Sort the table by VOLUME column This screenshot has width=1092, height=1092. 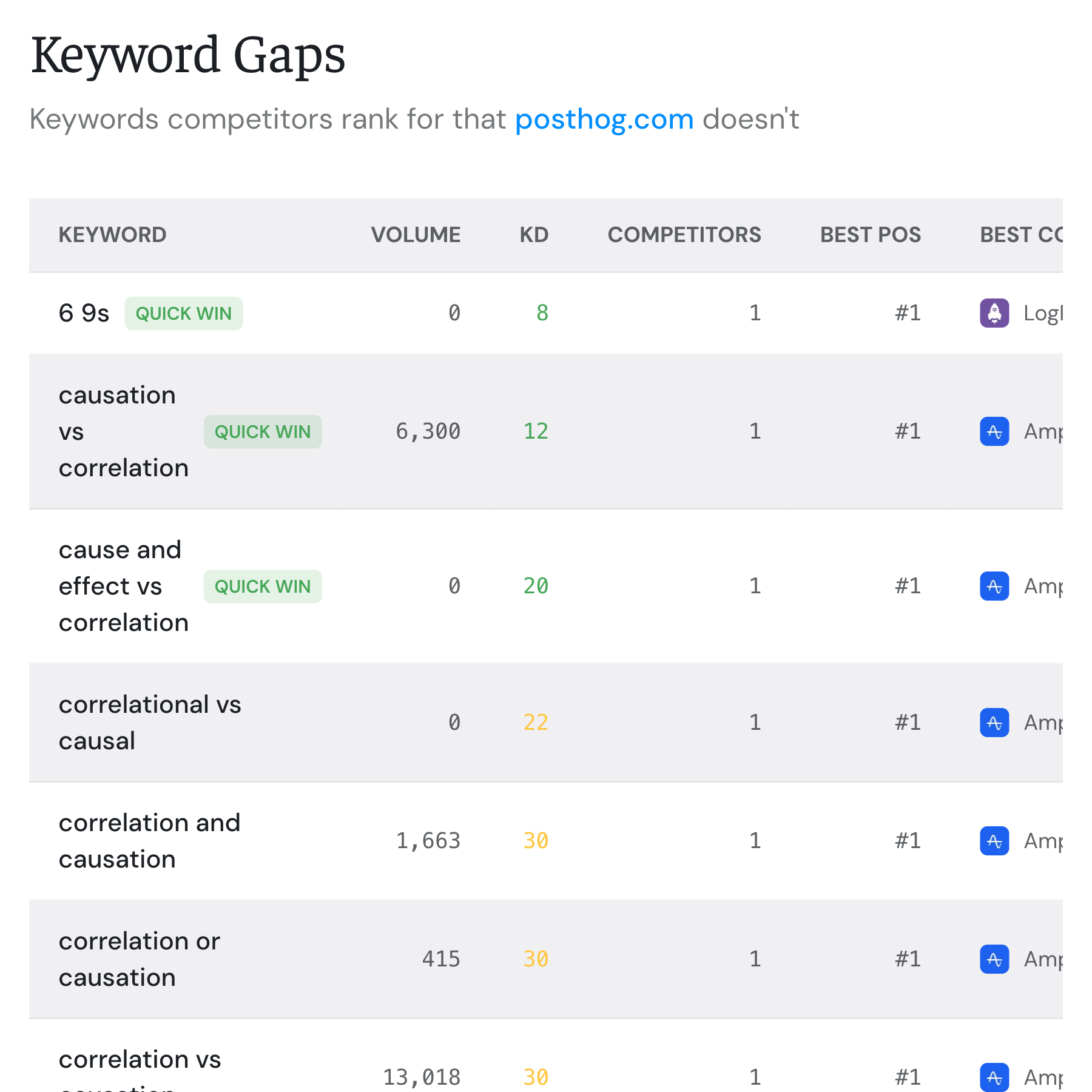[x=416, y=235]
